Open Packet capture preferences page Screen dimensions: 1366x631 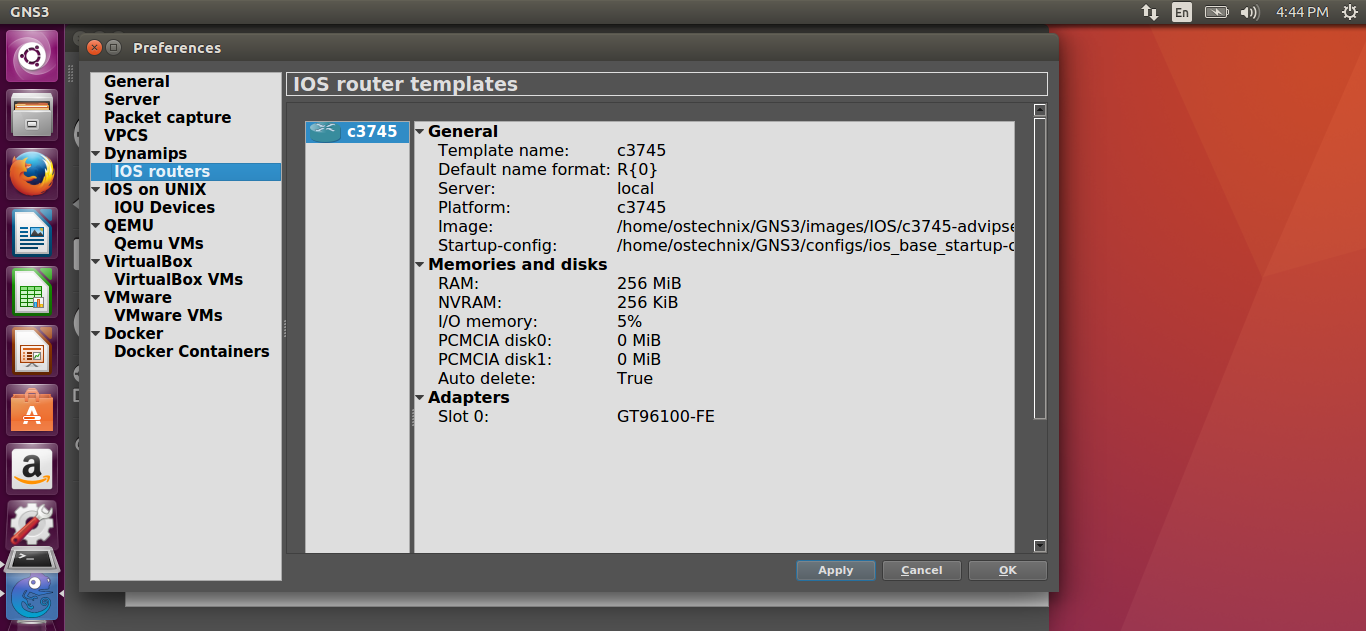point(167,118)
